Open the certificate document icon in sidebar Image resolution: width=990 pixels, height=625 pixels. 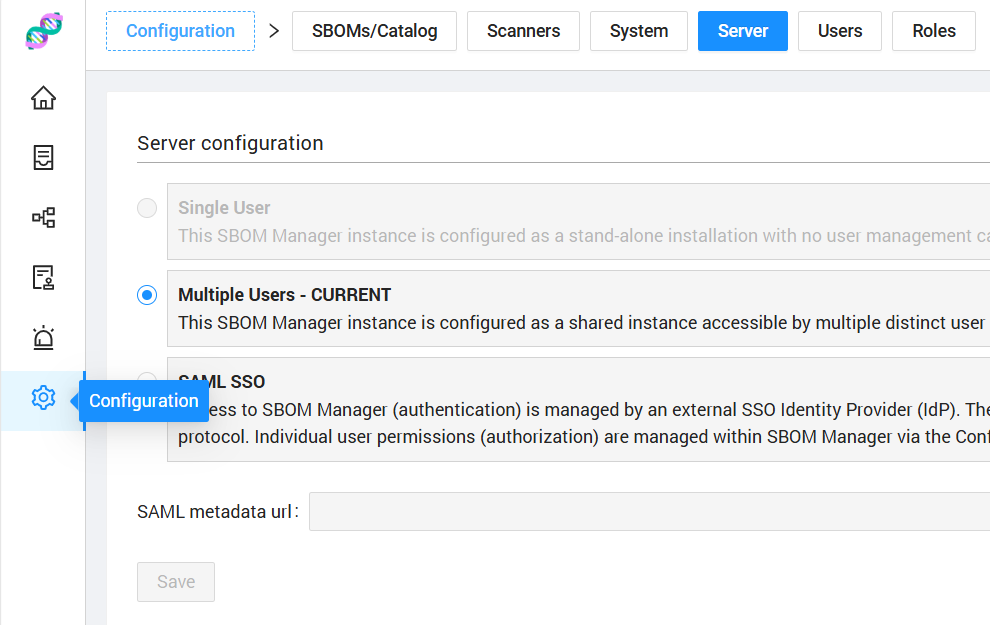click(43, 278)
